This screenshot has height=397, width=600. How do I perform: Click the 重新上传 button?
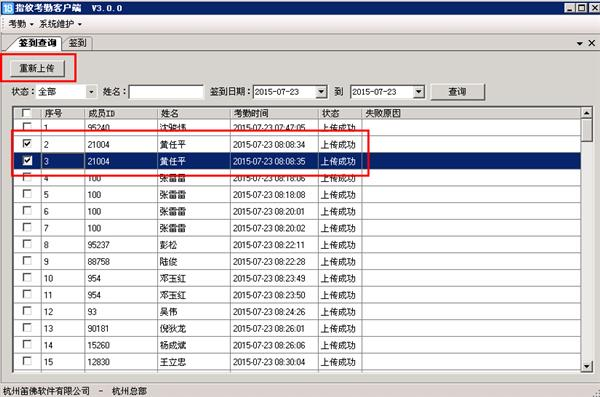(37, 69)
